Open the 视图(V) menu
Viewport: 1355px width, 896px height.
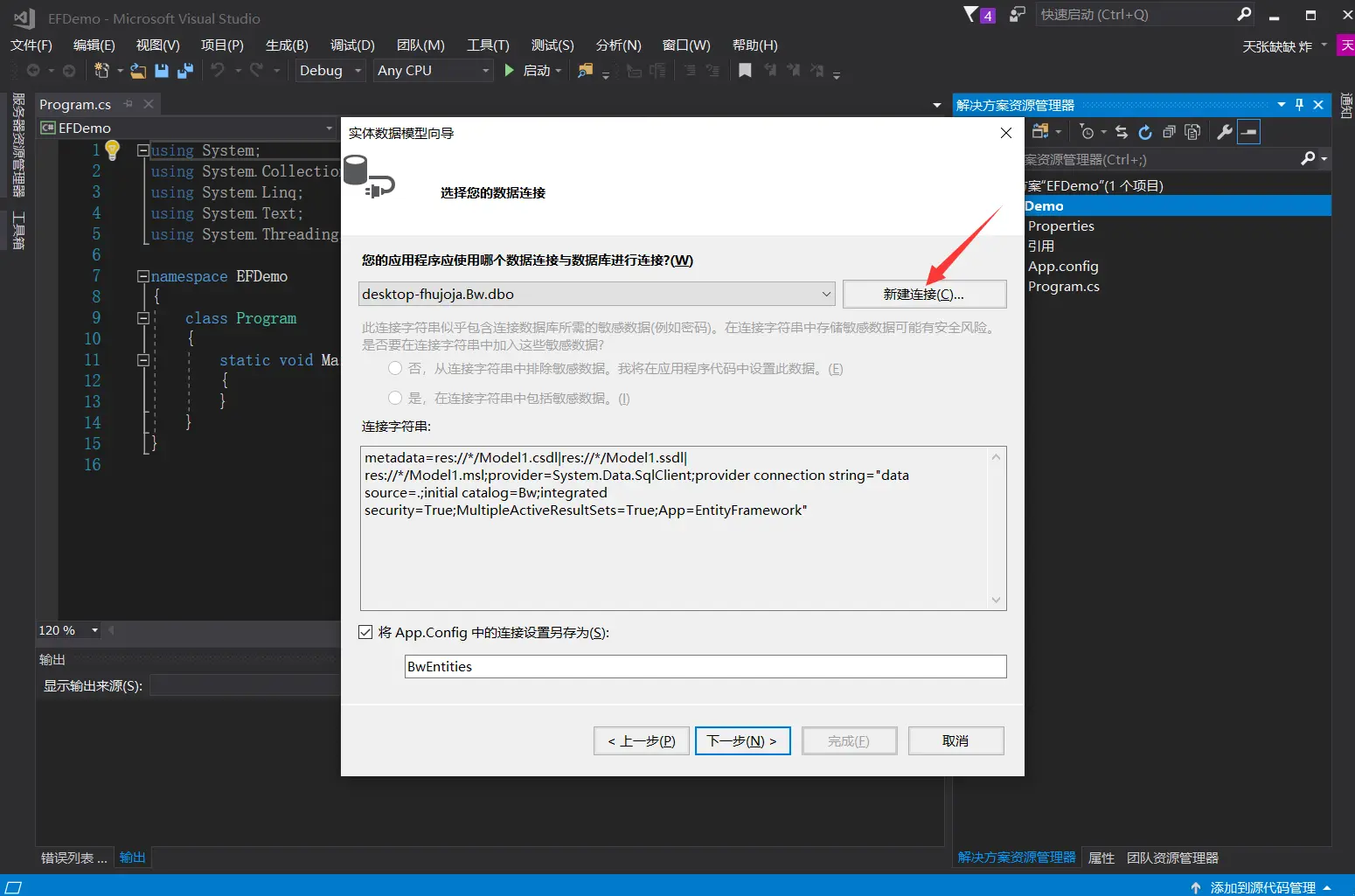[x=158, y=45]
